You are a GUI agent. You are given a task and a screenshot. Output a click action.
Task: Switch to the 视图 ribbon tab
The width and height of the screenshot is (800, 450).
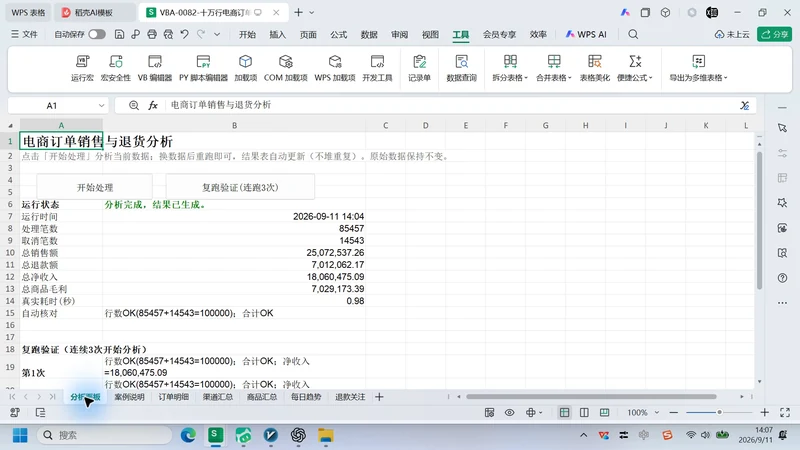click(x=430, y=34)
